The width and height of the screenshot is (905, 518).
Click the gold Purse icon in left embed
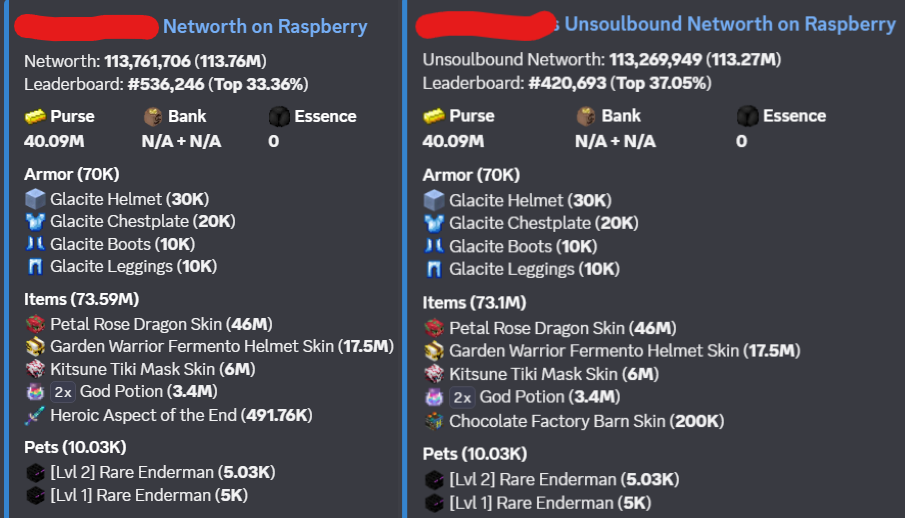pyautogui.click(x=35, y=117)
